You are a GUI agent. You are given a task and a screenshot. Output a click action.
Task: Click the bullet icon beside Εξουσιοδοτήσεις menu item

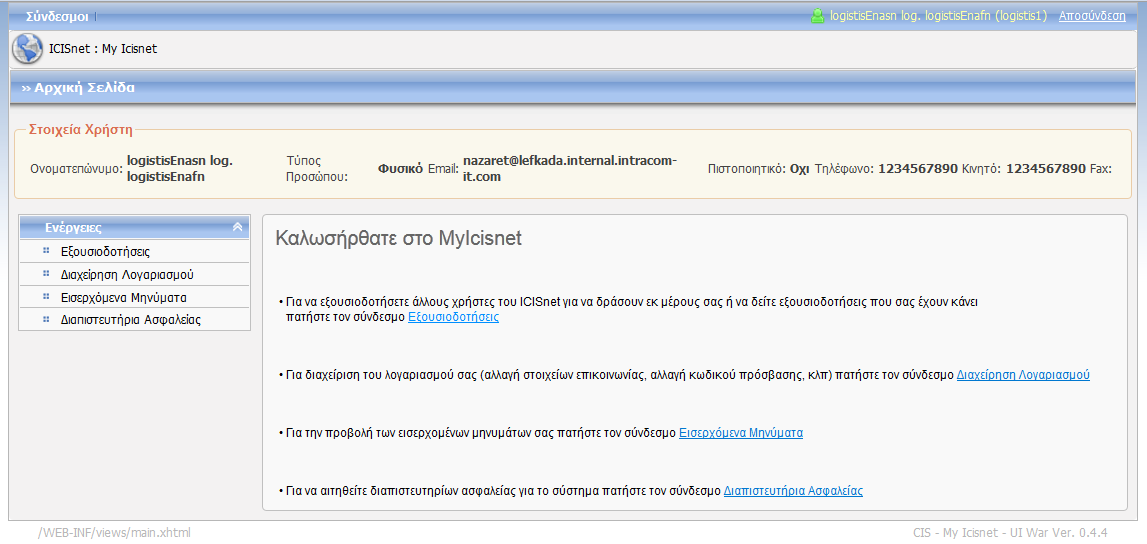click(x=46, y=251)
